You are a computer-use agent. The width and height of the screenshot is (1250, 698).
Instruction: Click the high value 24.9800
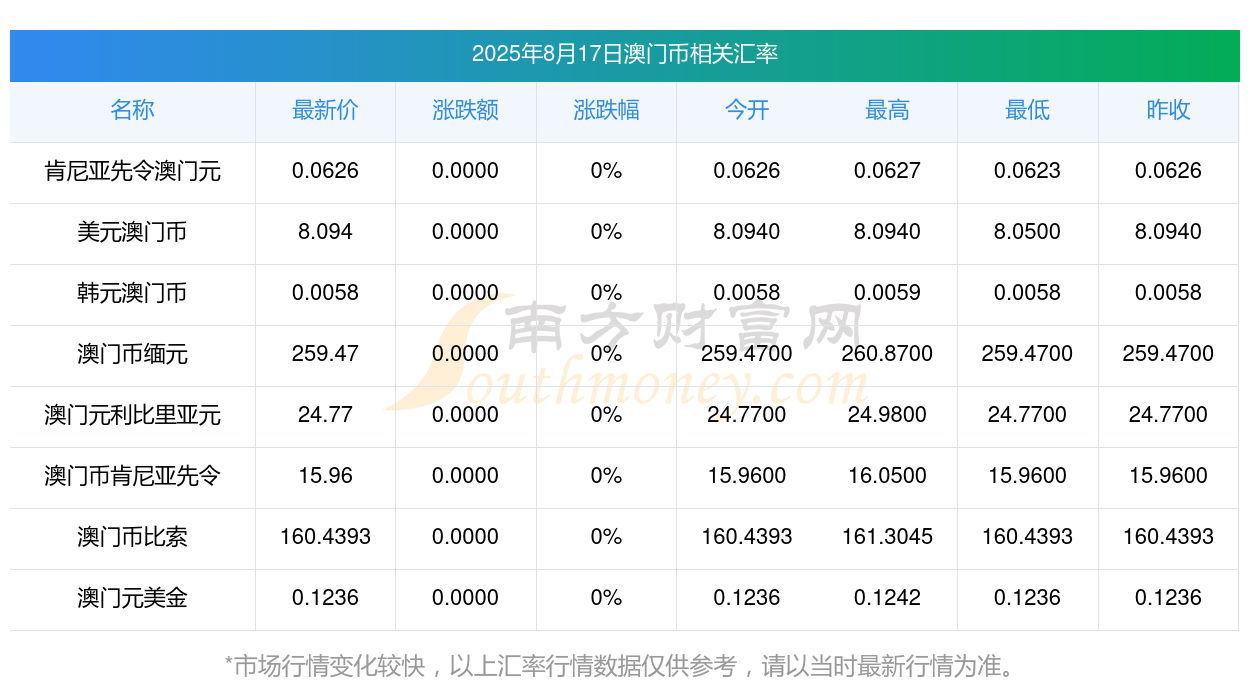pos(887,415)
